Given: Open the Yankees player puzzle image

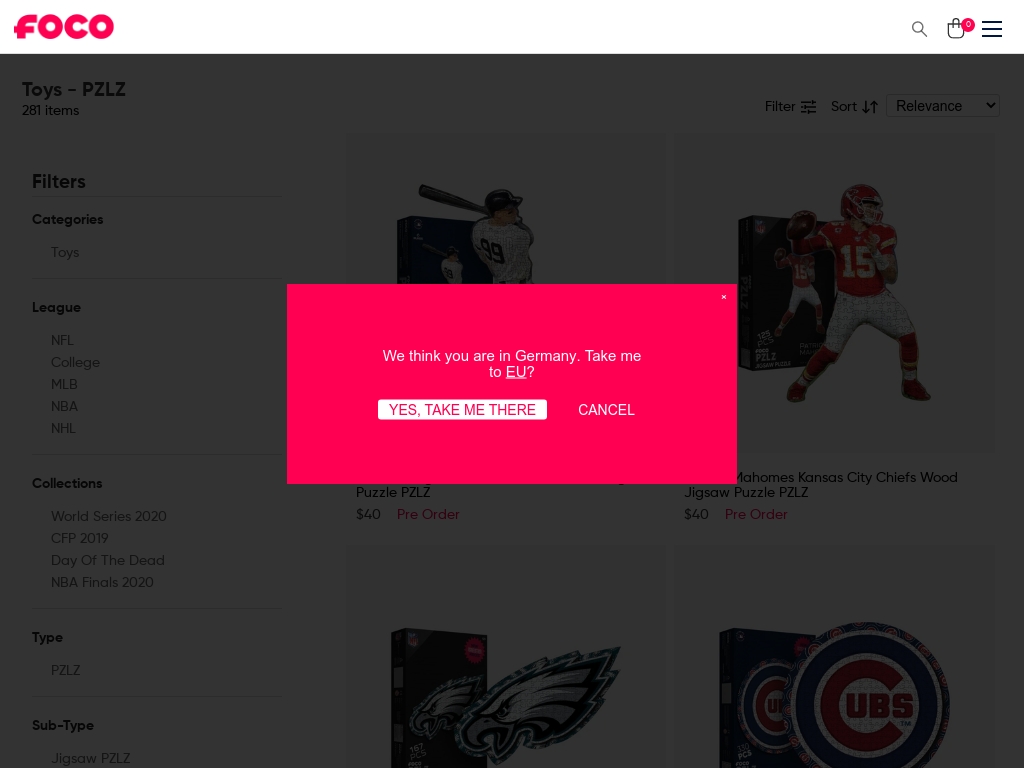Looking at the screenshot, I should click(x=505, y=209).
